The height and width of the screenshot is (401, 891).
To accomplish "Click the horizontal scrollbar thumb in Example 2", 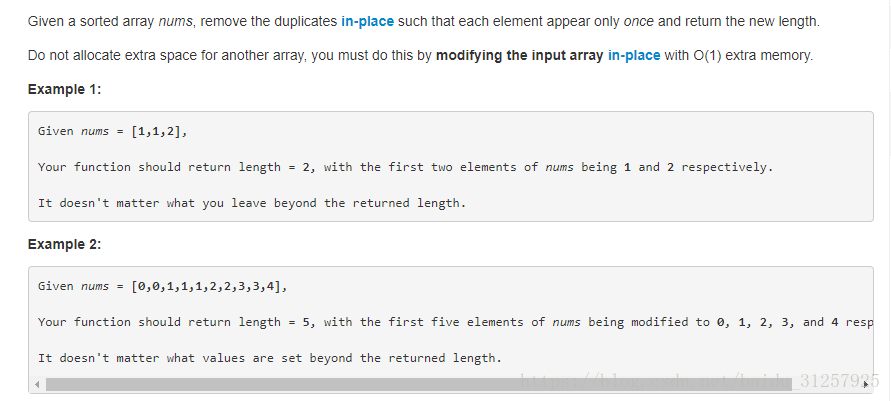I will pos(419,385).
